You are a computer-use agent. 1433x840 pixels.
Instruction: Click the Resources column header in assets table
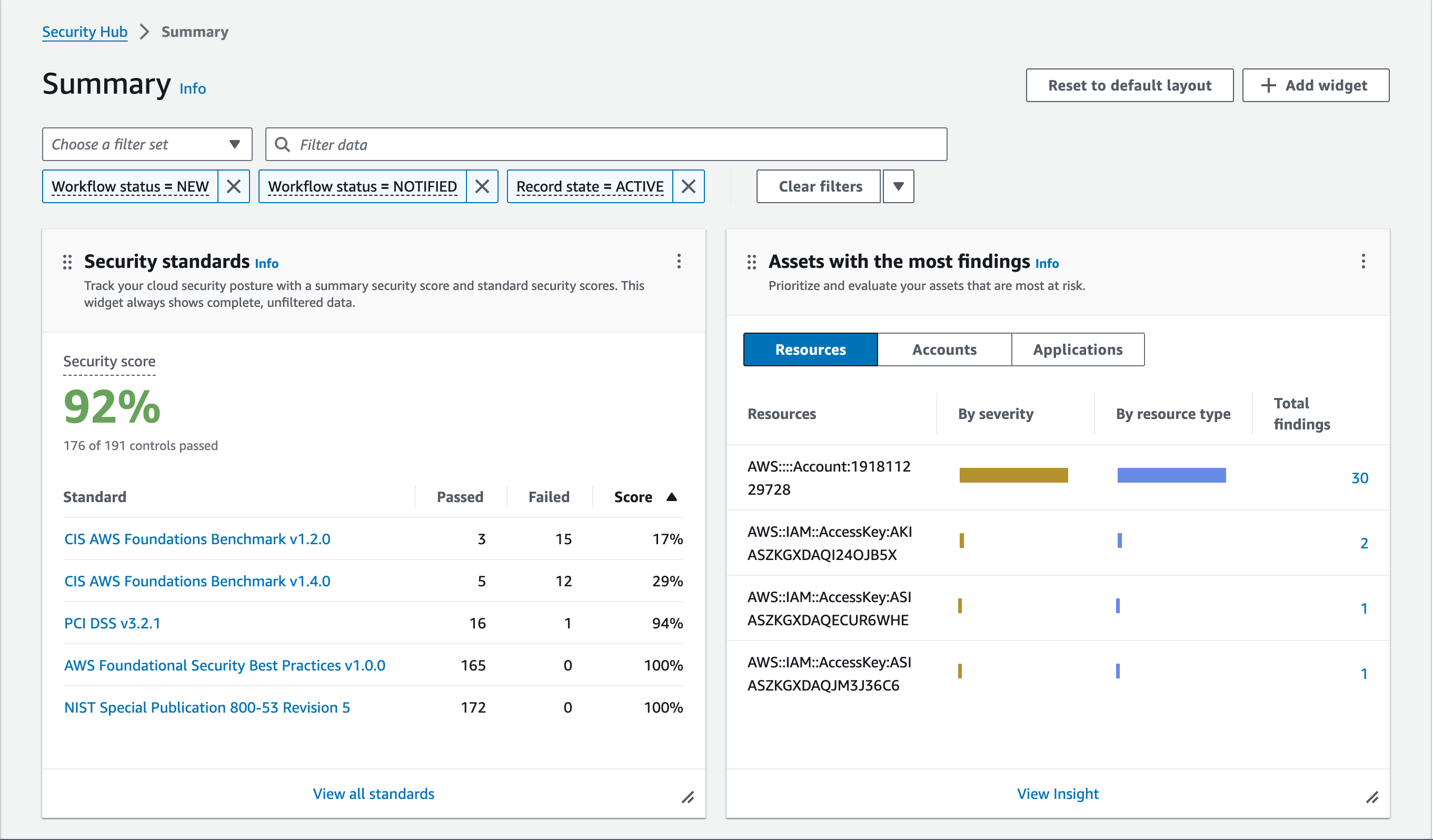781,414
